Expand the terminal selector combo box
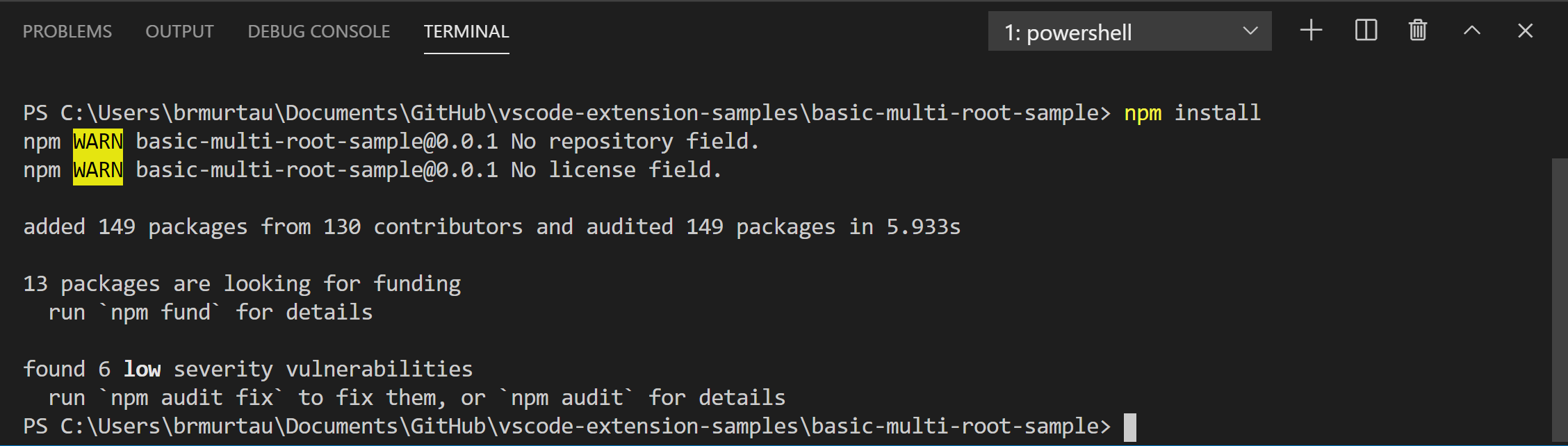The image size is (1568, 446). coord(1129,31)
